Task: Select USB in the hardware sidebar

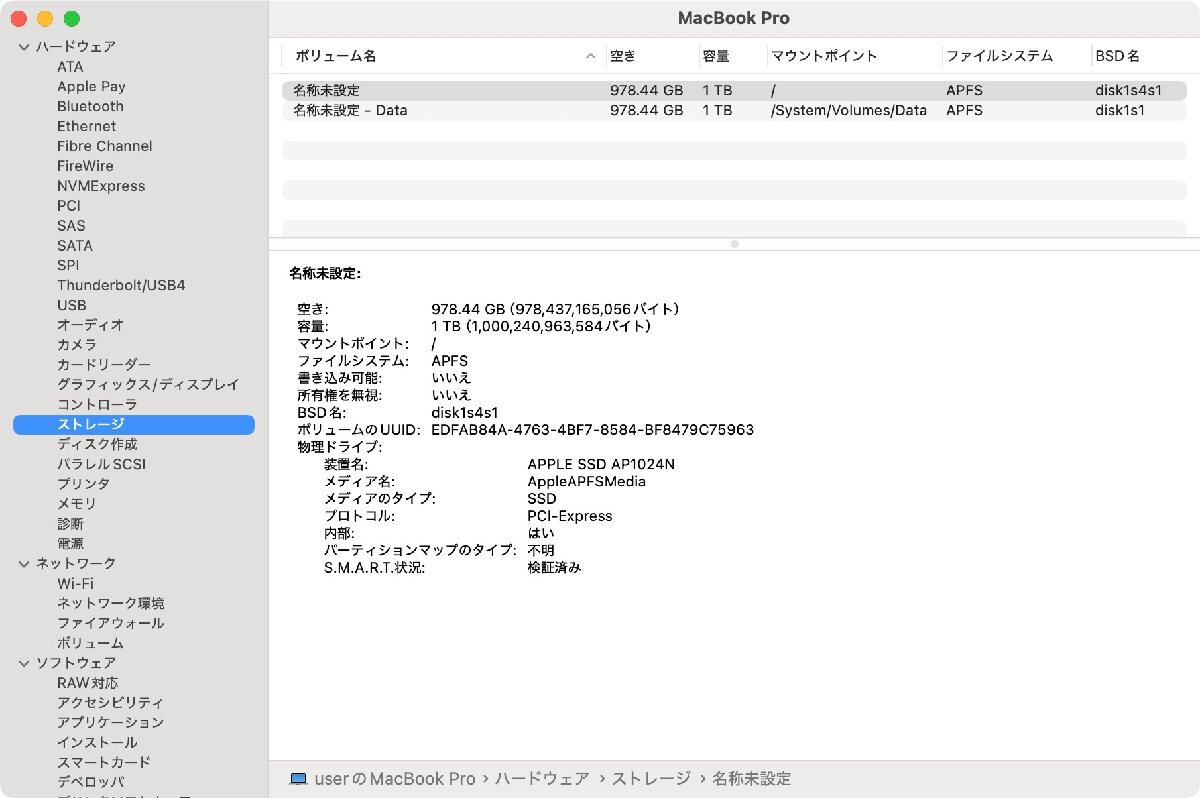Action: (x=72, y=305)
